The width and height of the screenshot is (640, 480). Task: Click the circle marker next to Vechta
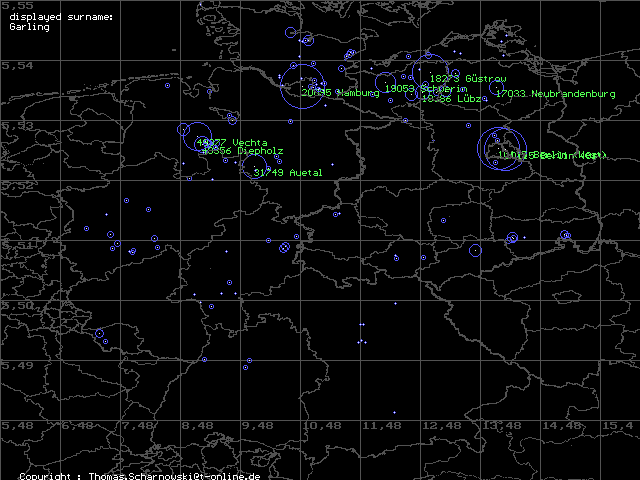coord(199,138)
